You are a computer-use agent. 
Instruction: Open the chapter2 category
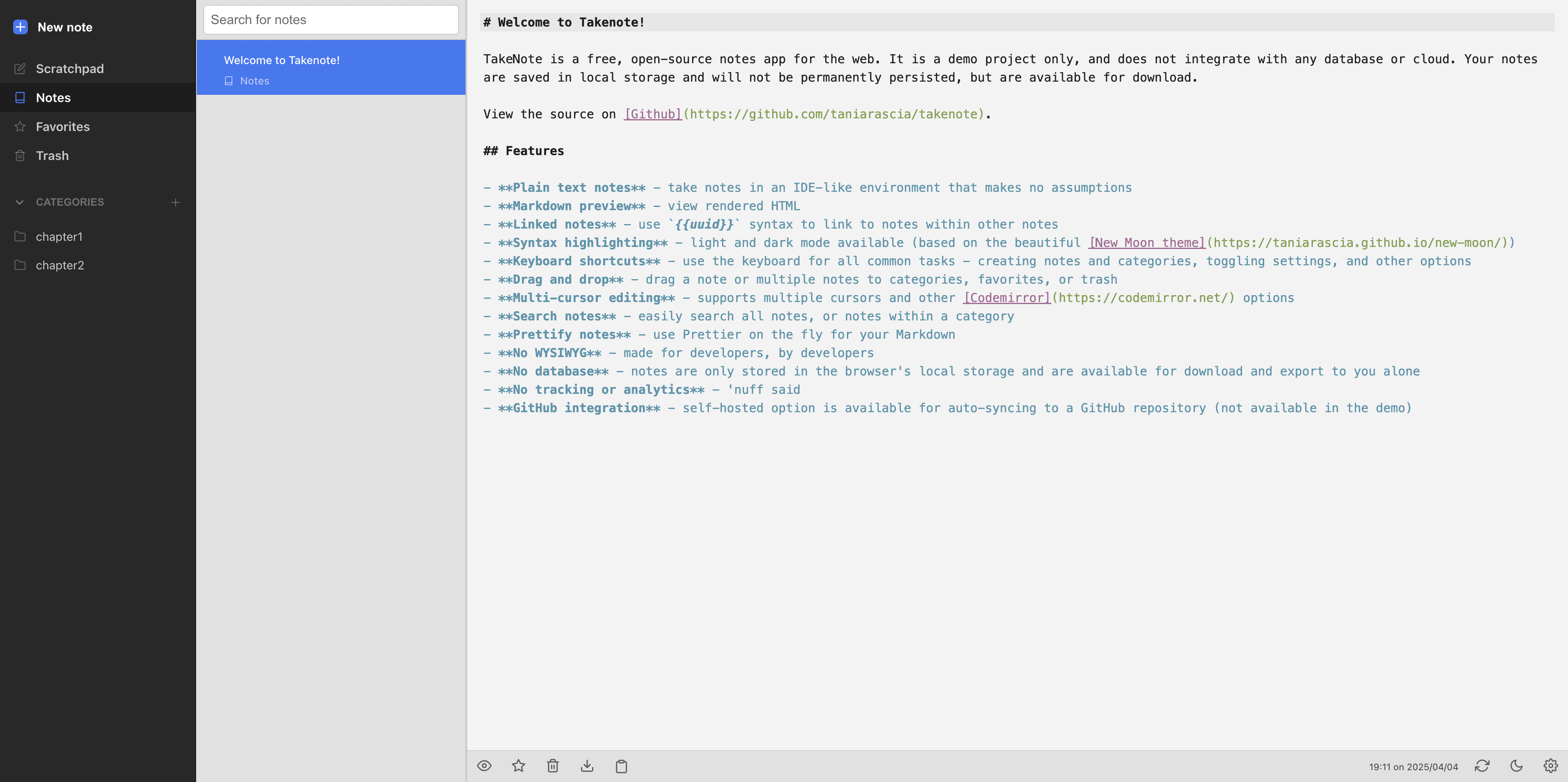click(x=98, y=265)
